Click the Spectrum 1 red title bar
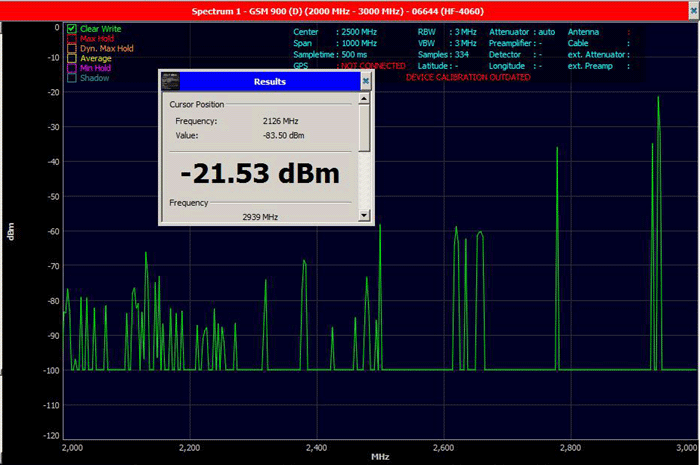The height and width of the screenshot is (465, 700). point(338,11)
